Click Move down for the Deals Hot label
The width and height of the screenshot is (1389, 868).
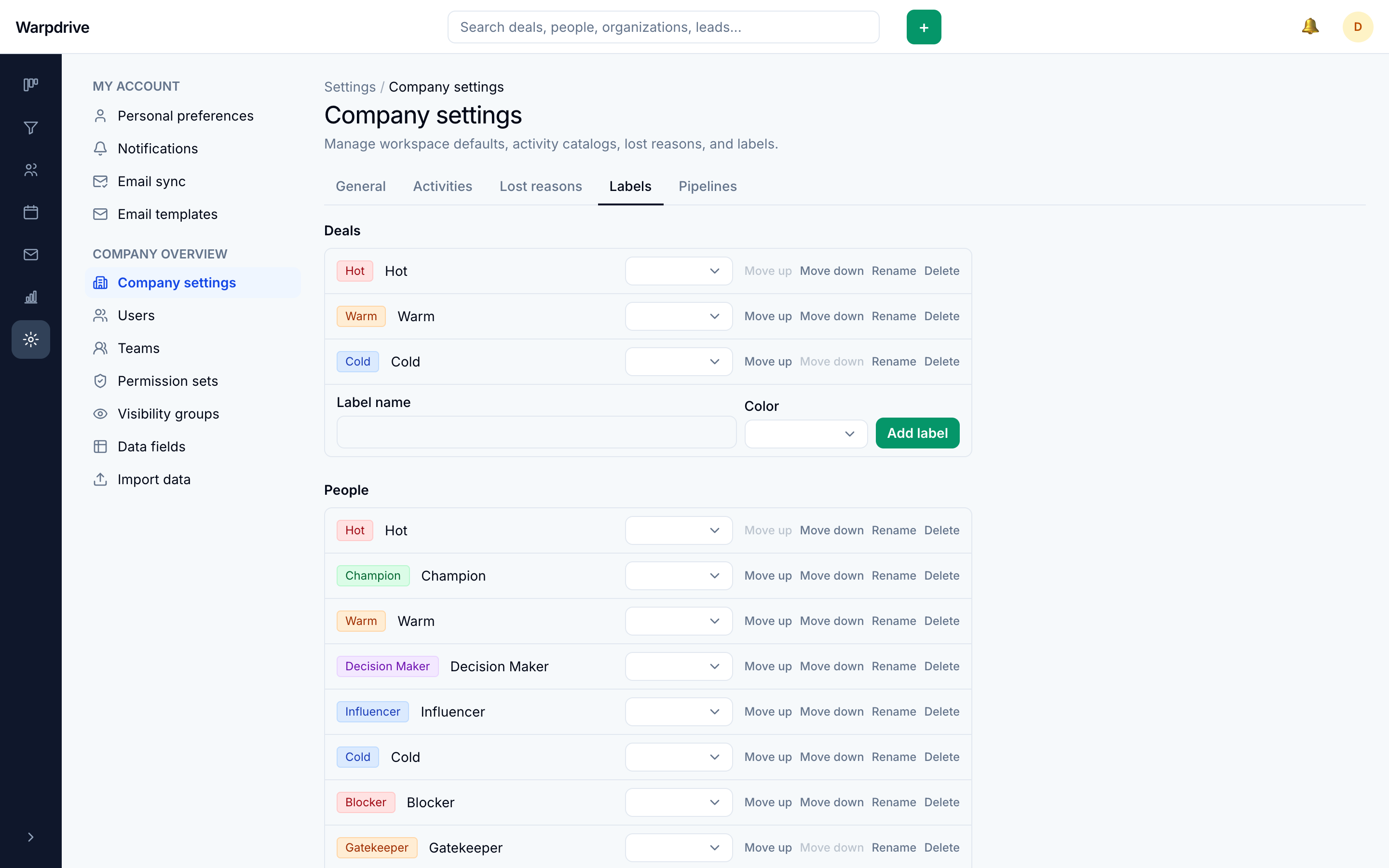click(x=831, y=271)
